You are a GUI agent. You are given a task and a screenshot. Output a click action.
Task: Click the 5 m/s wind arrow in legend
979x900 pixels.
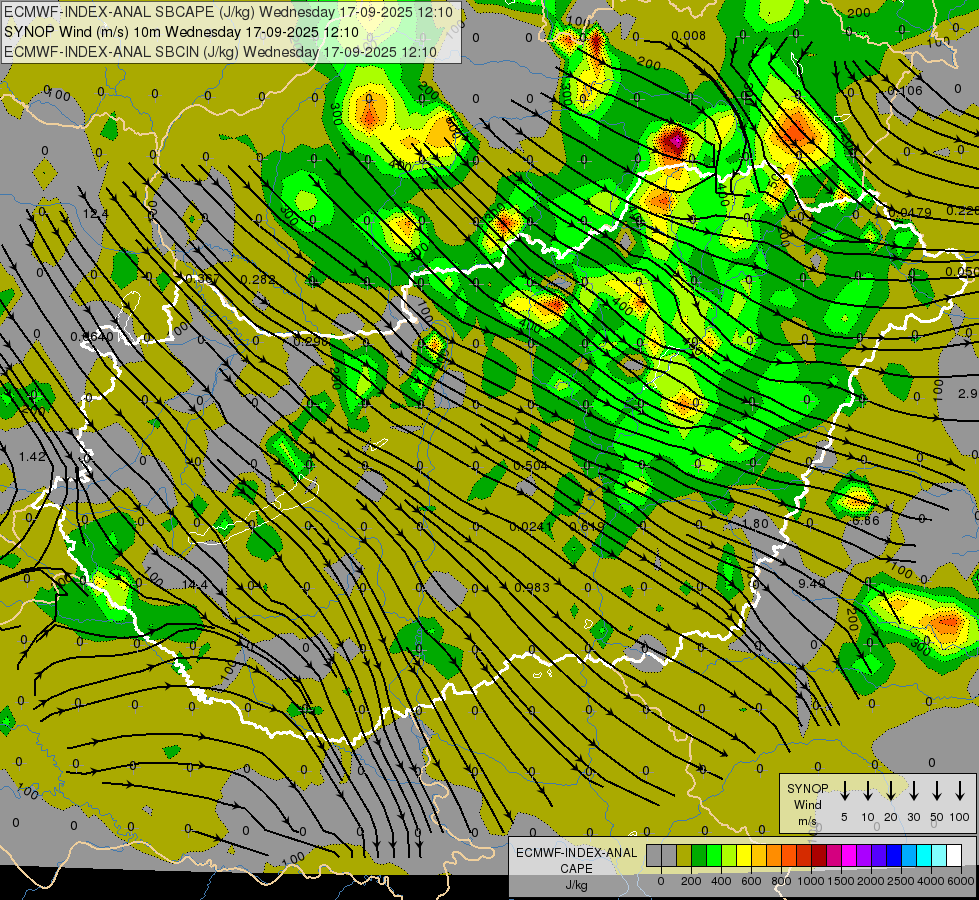(845, 791)
